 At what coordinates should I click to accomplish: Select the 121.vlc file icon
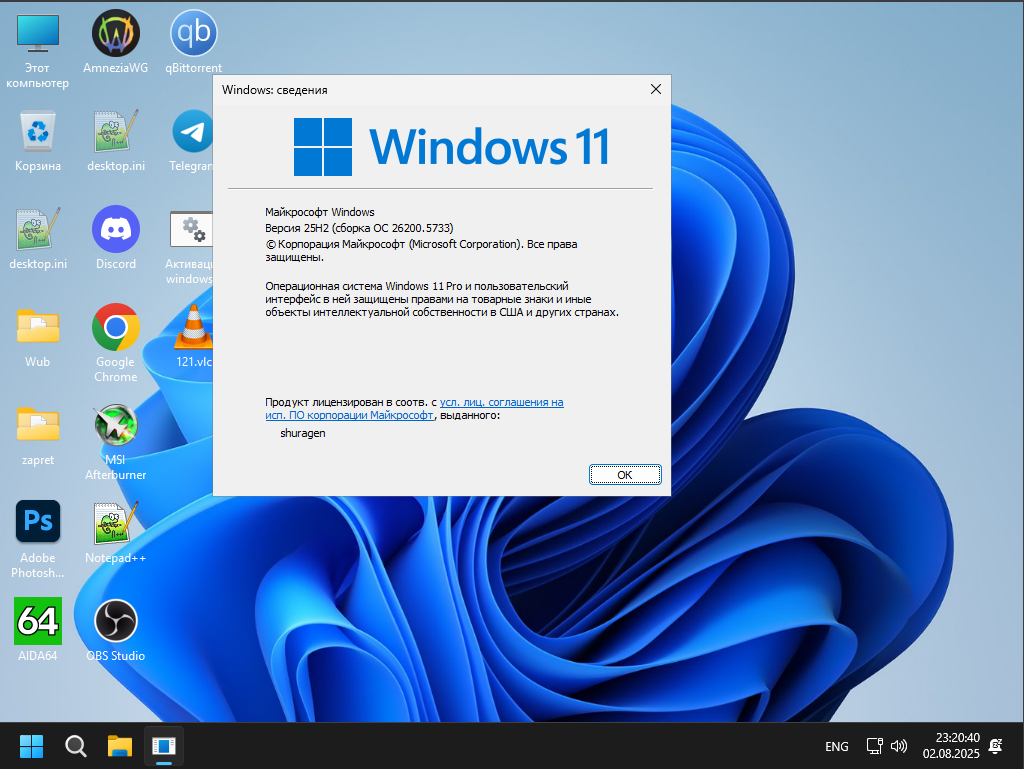coord(193,337)
